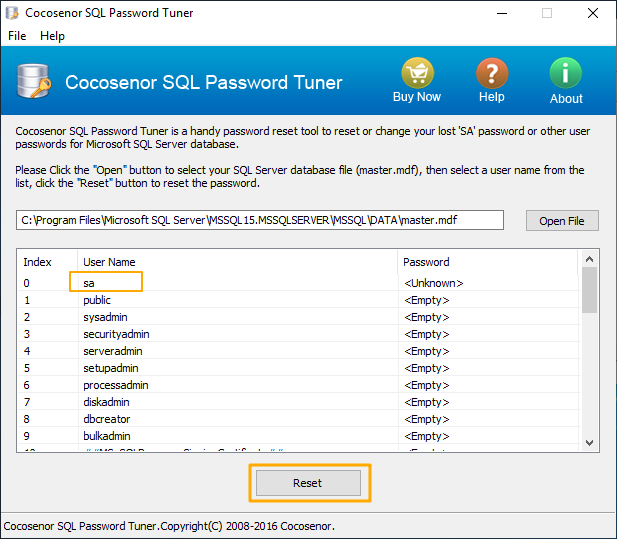Open the File menu
Viewport: 617px width, 539px height.
pyautogui.click(x=17, y=36)
